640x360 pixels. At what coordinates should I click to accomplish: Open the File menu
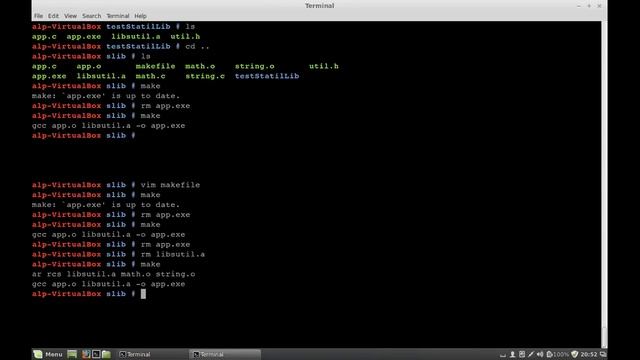point(38,16)
